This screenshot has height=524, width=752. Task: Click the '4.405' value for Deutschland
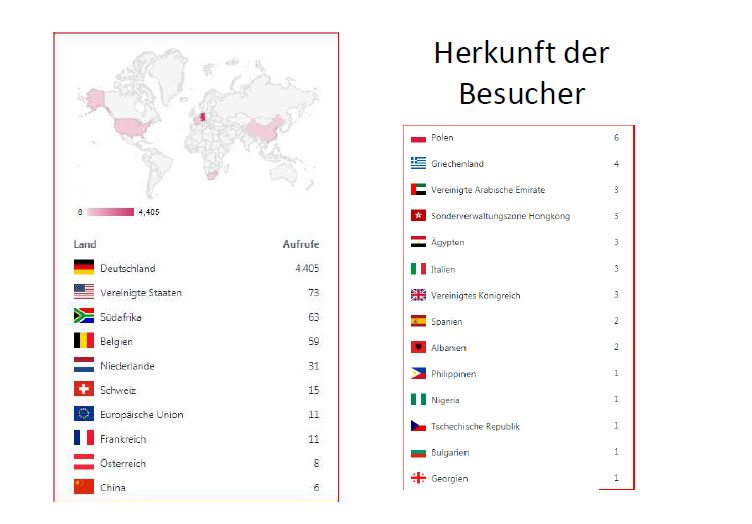(x=307, y=268)
